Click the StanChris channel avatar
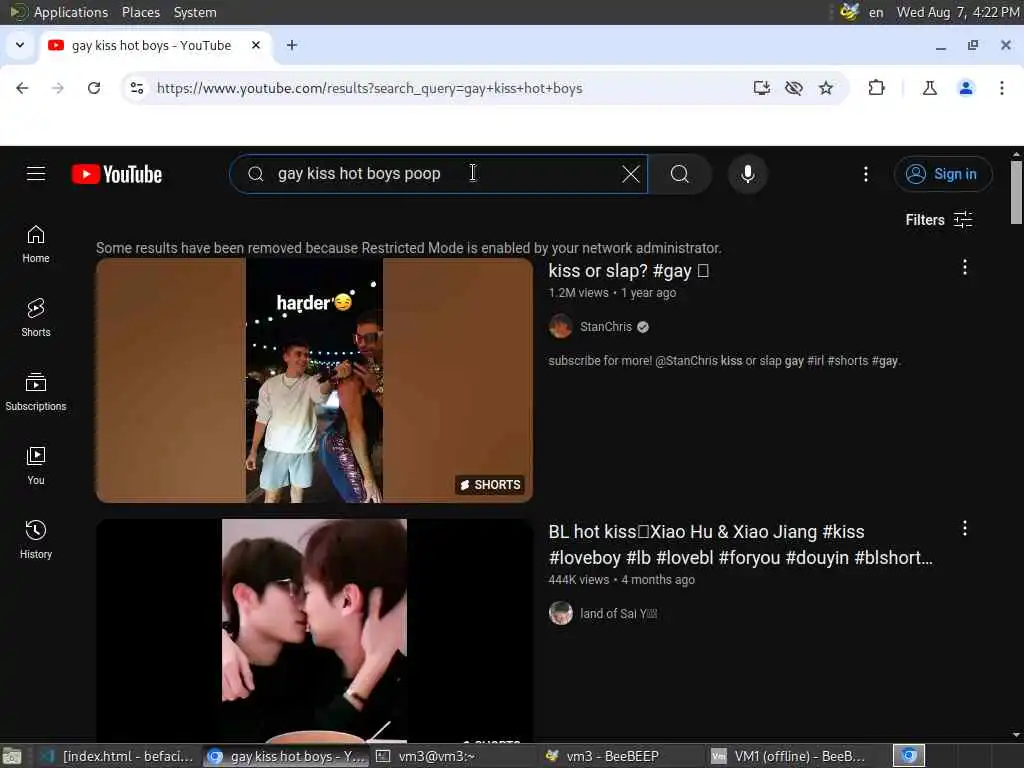 (560, 327)
